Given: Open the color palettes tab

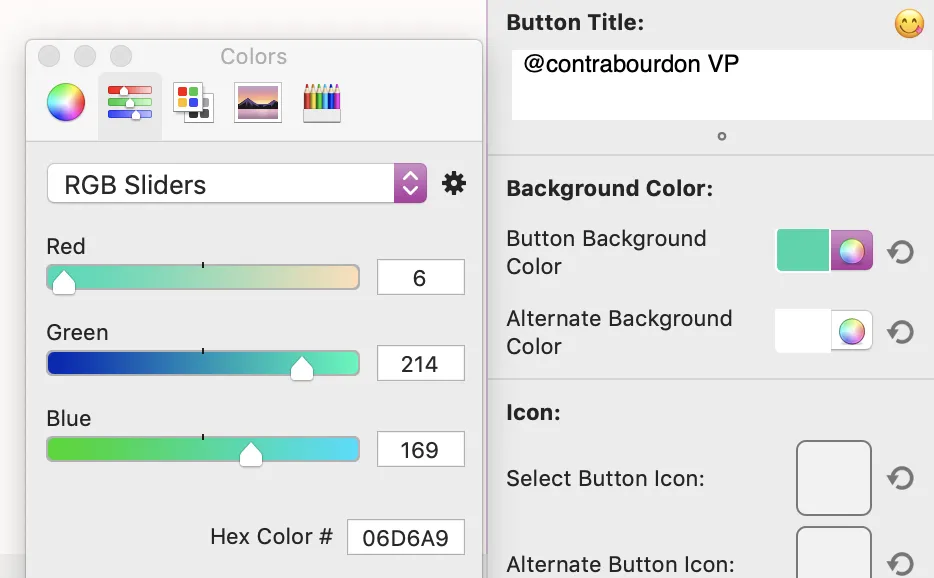Looking at the screenshot, I should 192,102.
